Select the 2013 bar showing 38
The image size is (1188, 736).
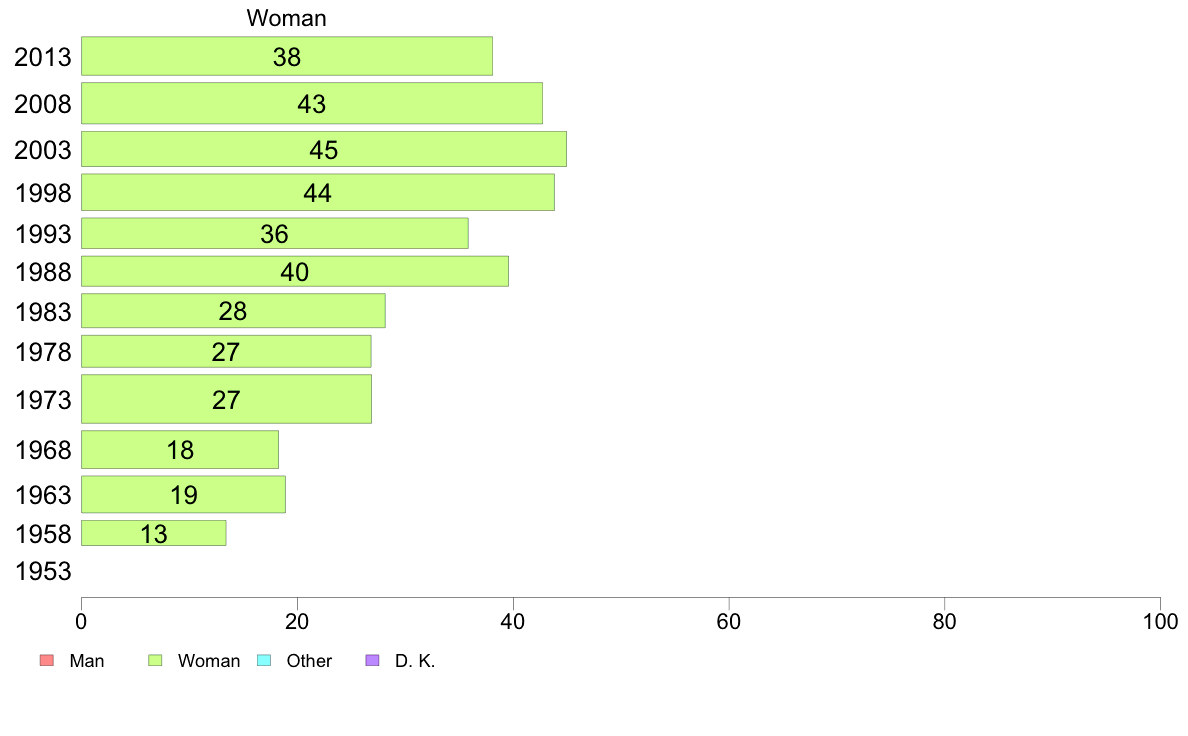tap(286, 56)
